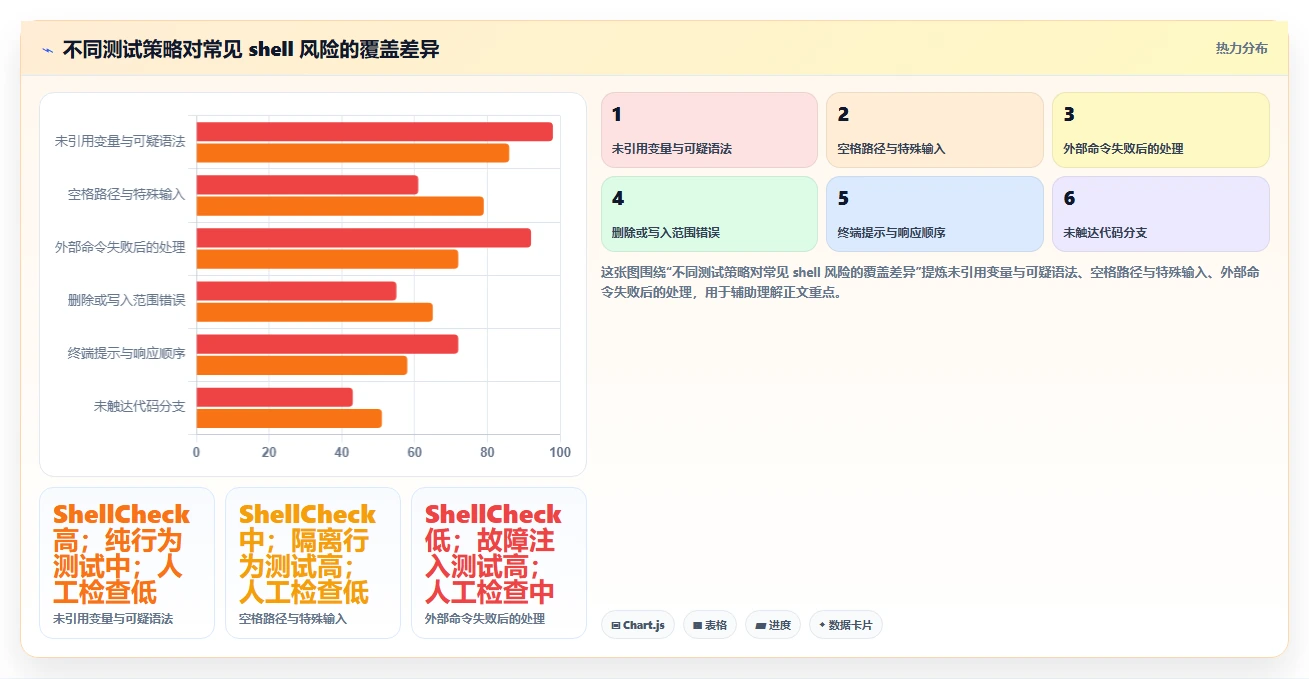Open card 6 未触达代码分支
1309x679 pixels.
tap(1161, 214)
